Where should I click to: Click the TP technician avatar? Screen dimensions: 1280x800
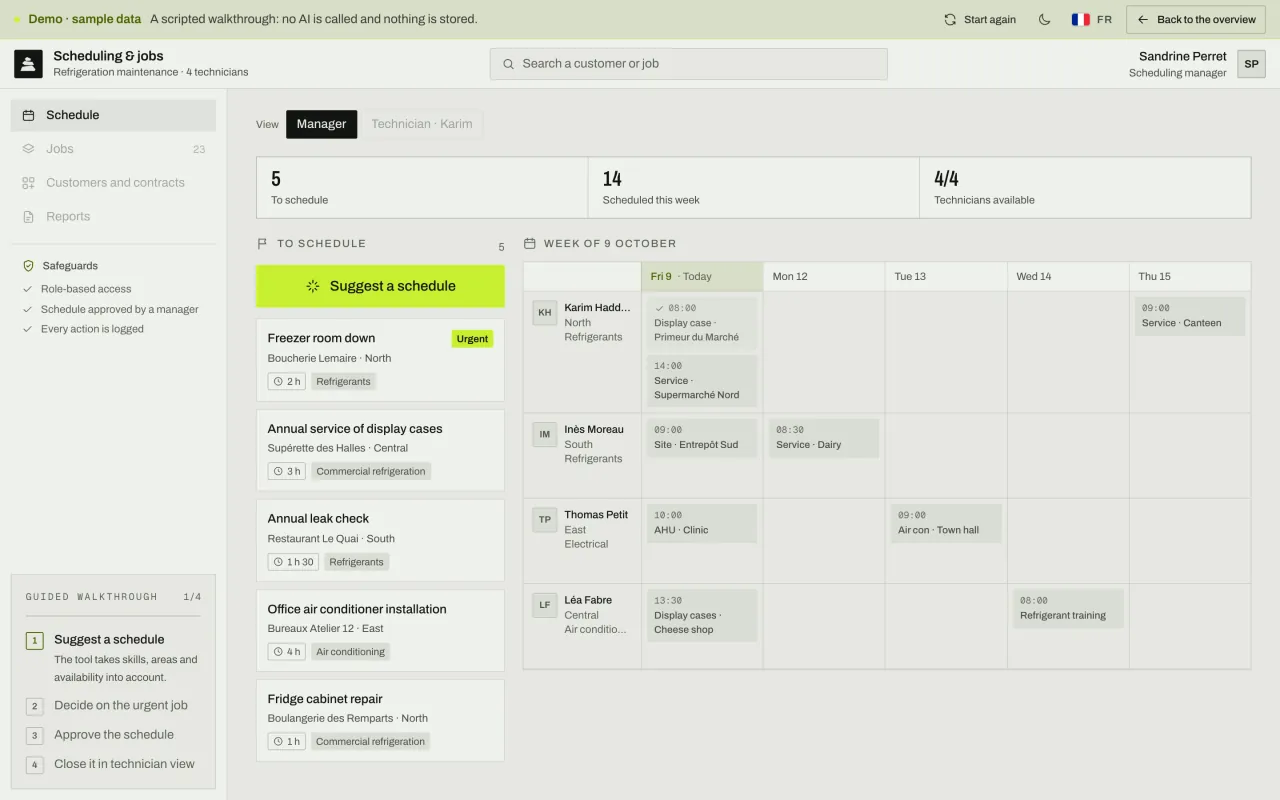tap(545, 519)
